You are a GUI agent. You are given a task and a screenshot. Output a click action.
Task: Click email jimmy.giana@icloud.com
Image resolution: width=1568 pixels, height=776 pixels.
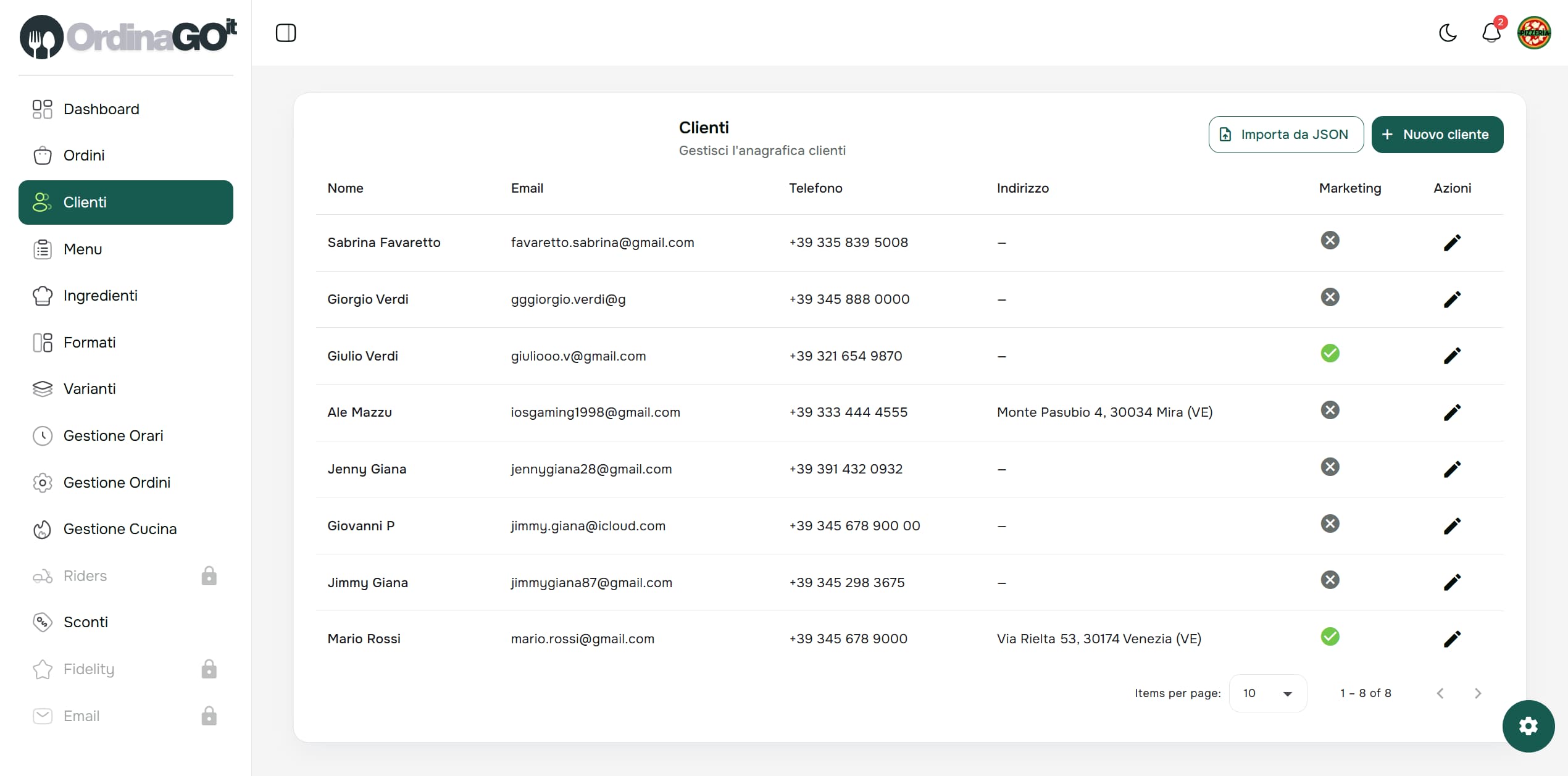coord(588,526)
